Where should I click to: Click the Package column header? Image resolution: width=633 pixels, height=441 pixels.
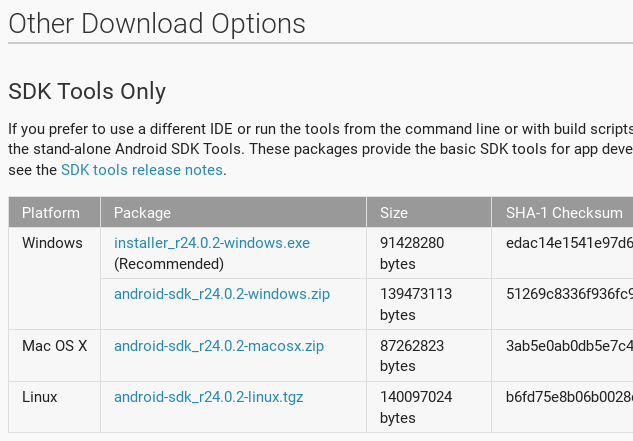pos(143,213)
